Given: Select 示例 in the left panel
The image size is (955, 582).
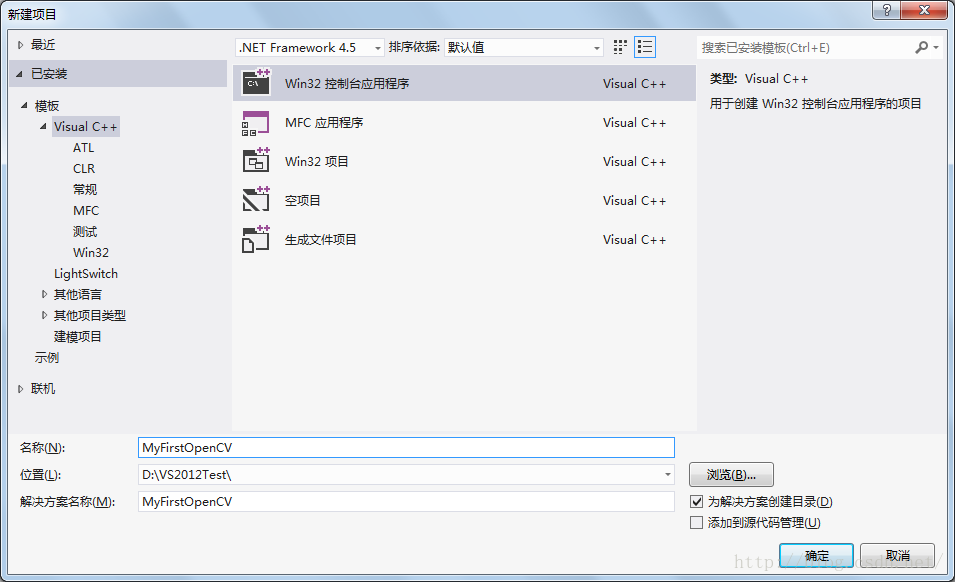Looking at the screenshot, I should tap(47, 358).
